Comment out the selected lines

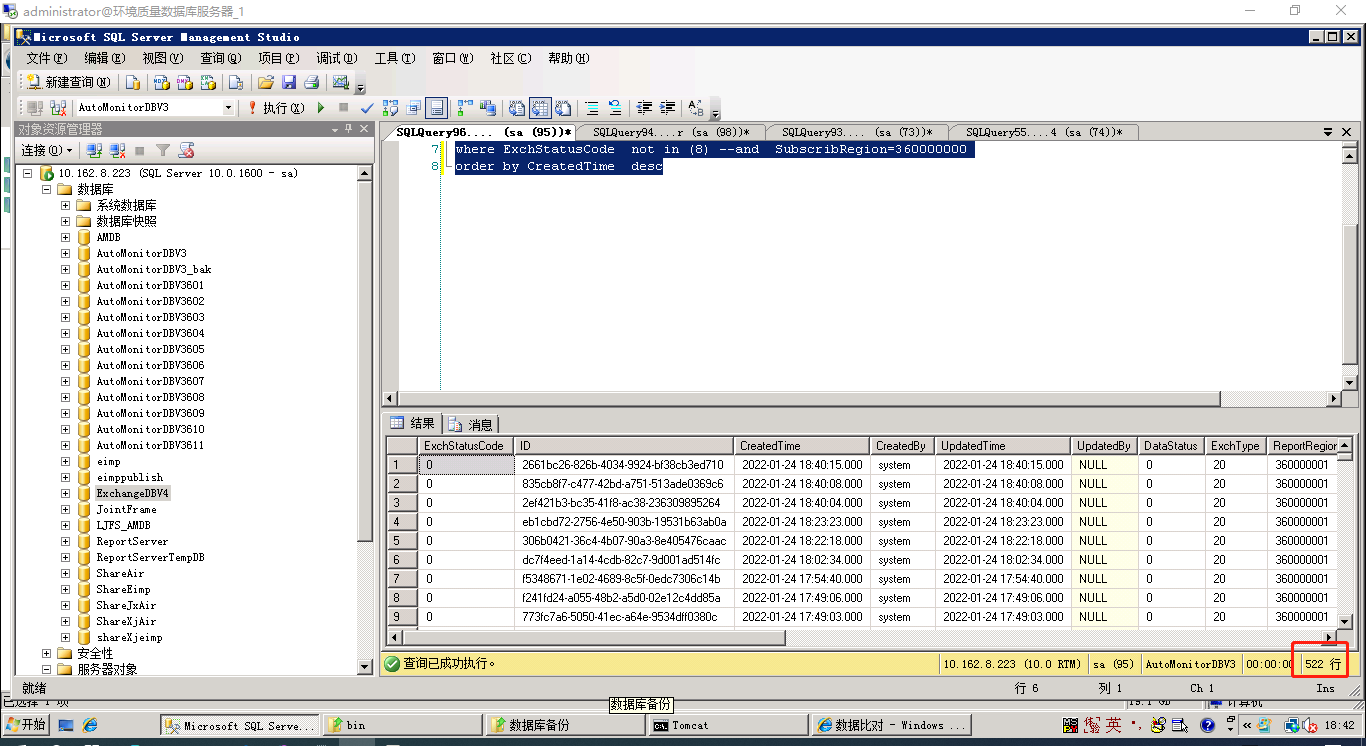tap(592, 107)
